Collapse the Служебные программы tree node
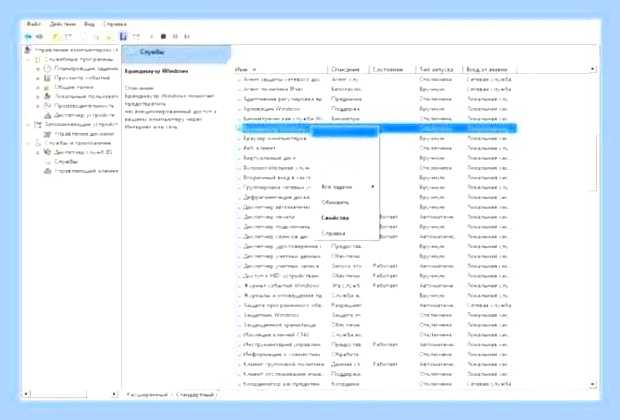This screenshot has height=420, width=620. click(28, 60)
